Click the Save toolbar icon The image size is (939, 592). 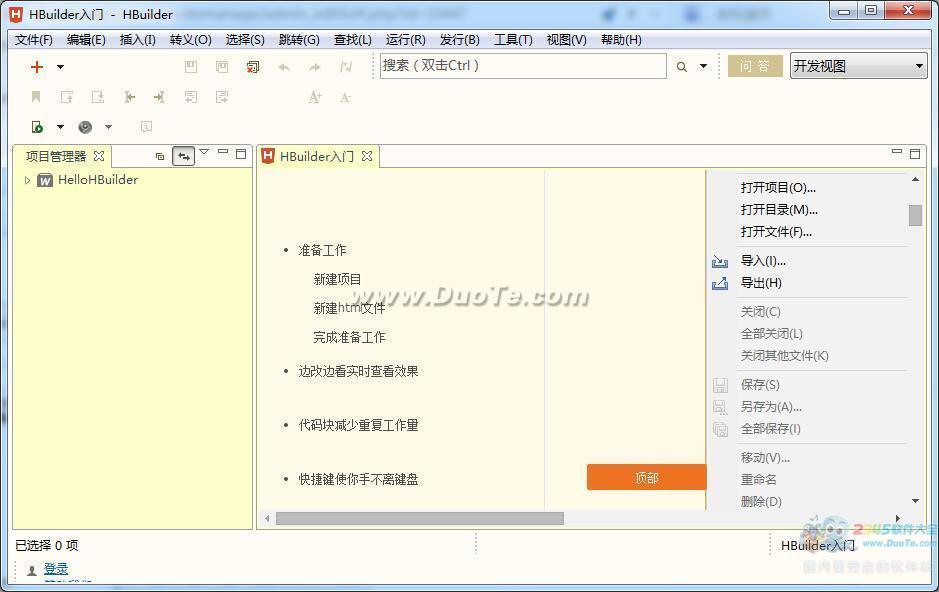(x=191, y=66)
